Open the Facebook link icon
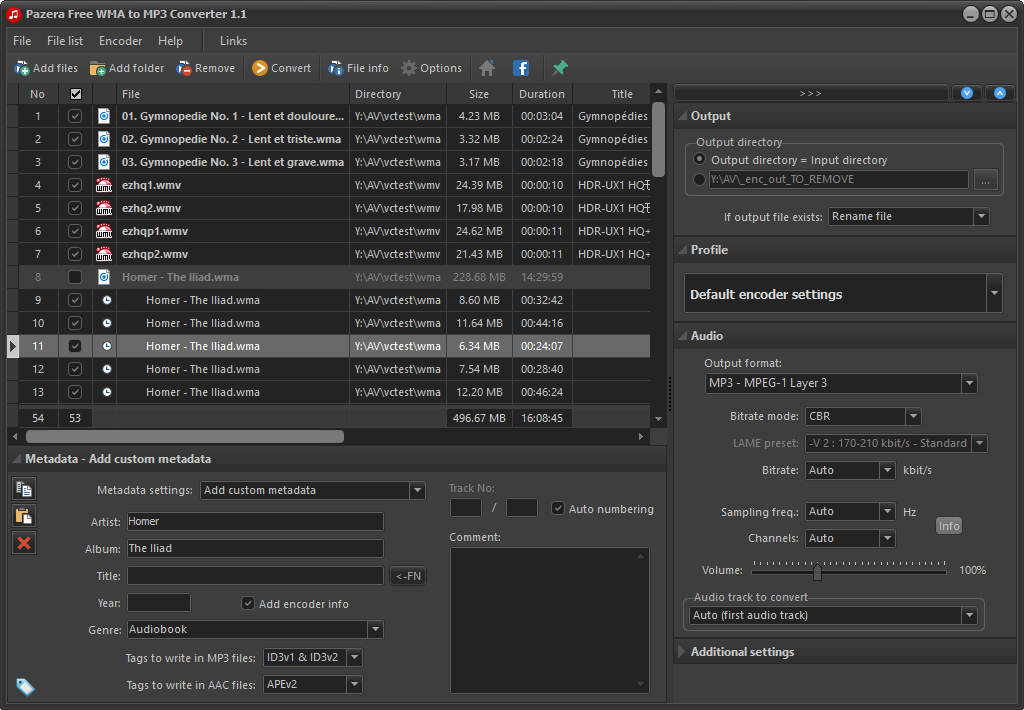1024x710 pixels. 521,68
